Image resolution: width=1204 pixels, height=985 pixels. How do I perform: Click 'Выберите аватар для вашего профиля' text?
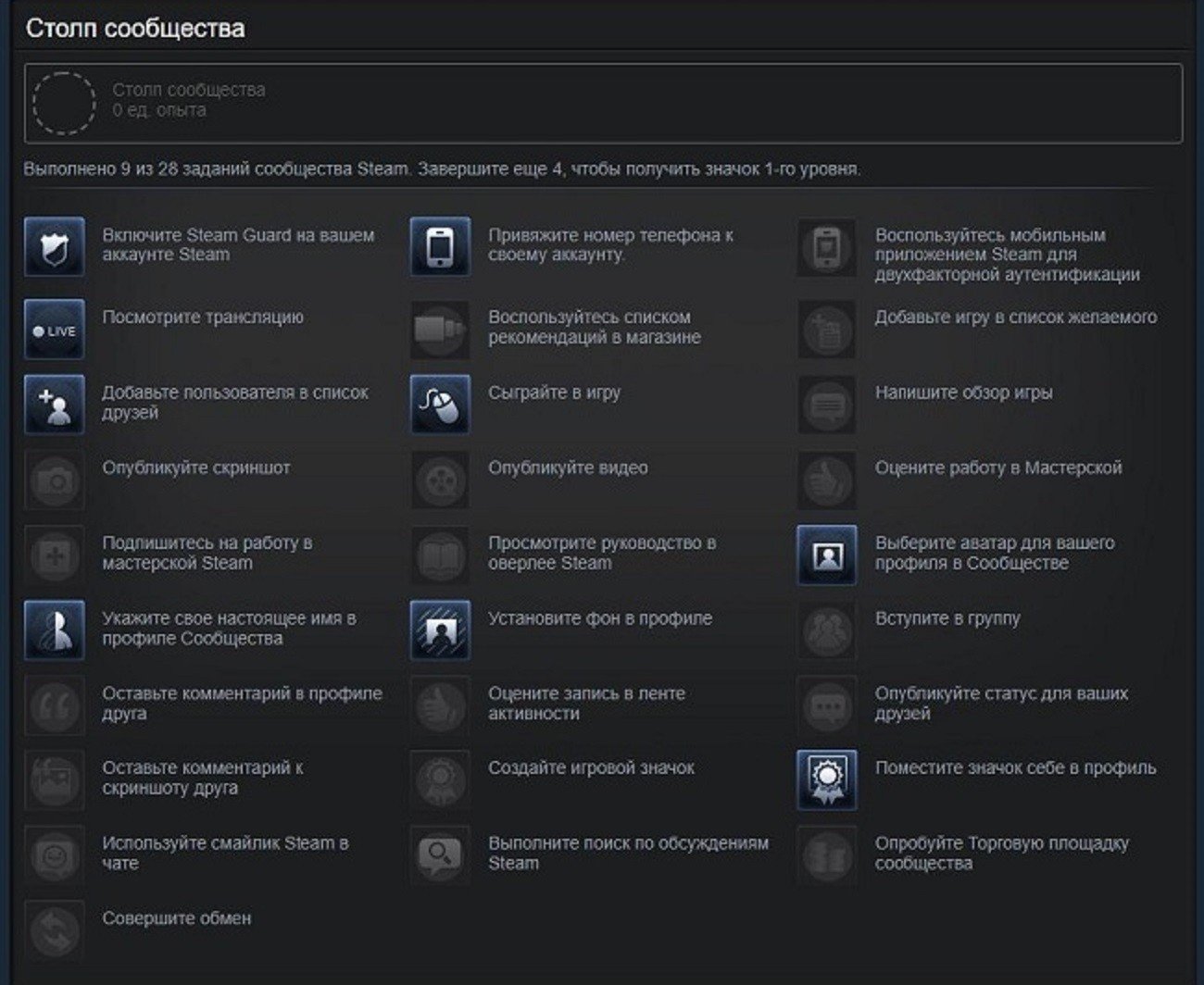click(995, 554)
